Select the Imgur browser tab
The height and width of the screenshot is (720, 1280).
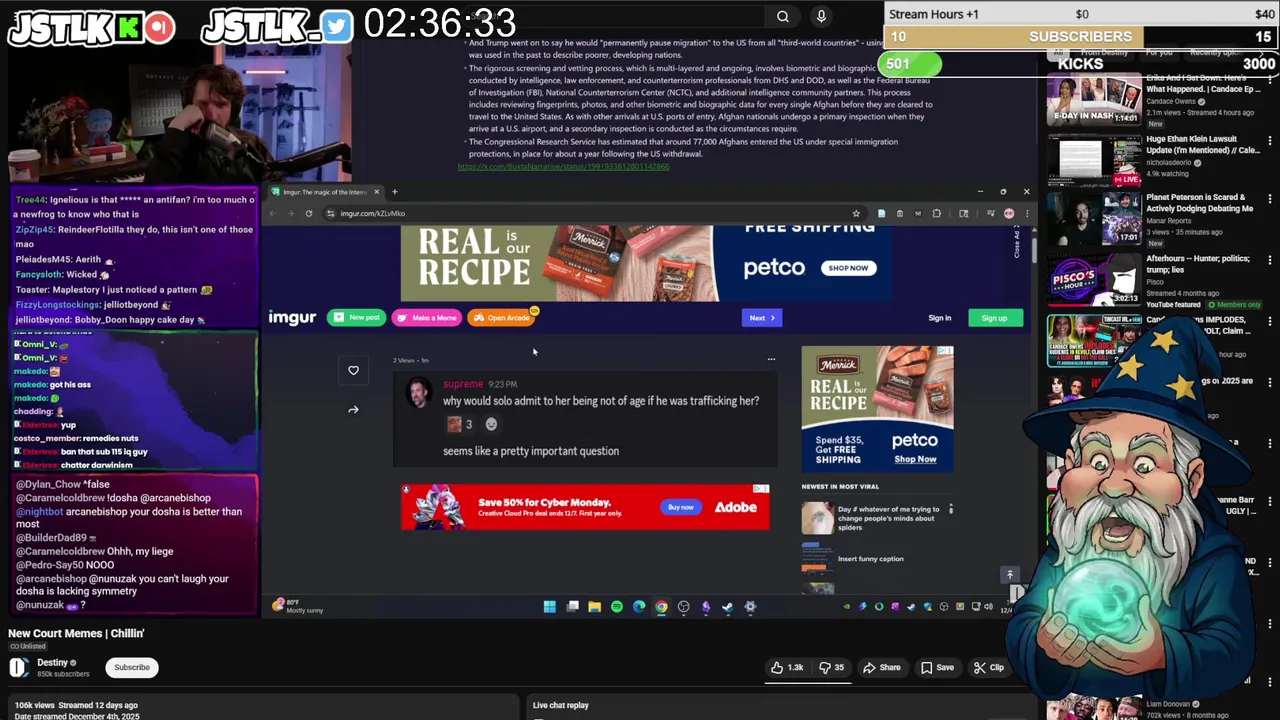[324, 192]
